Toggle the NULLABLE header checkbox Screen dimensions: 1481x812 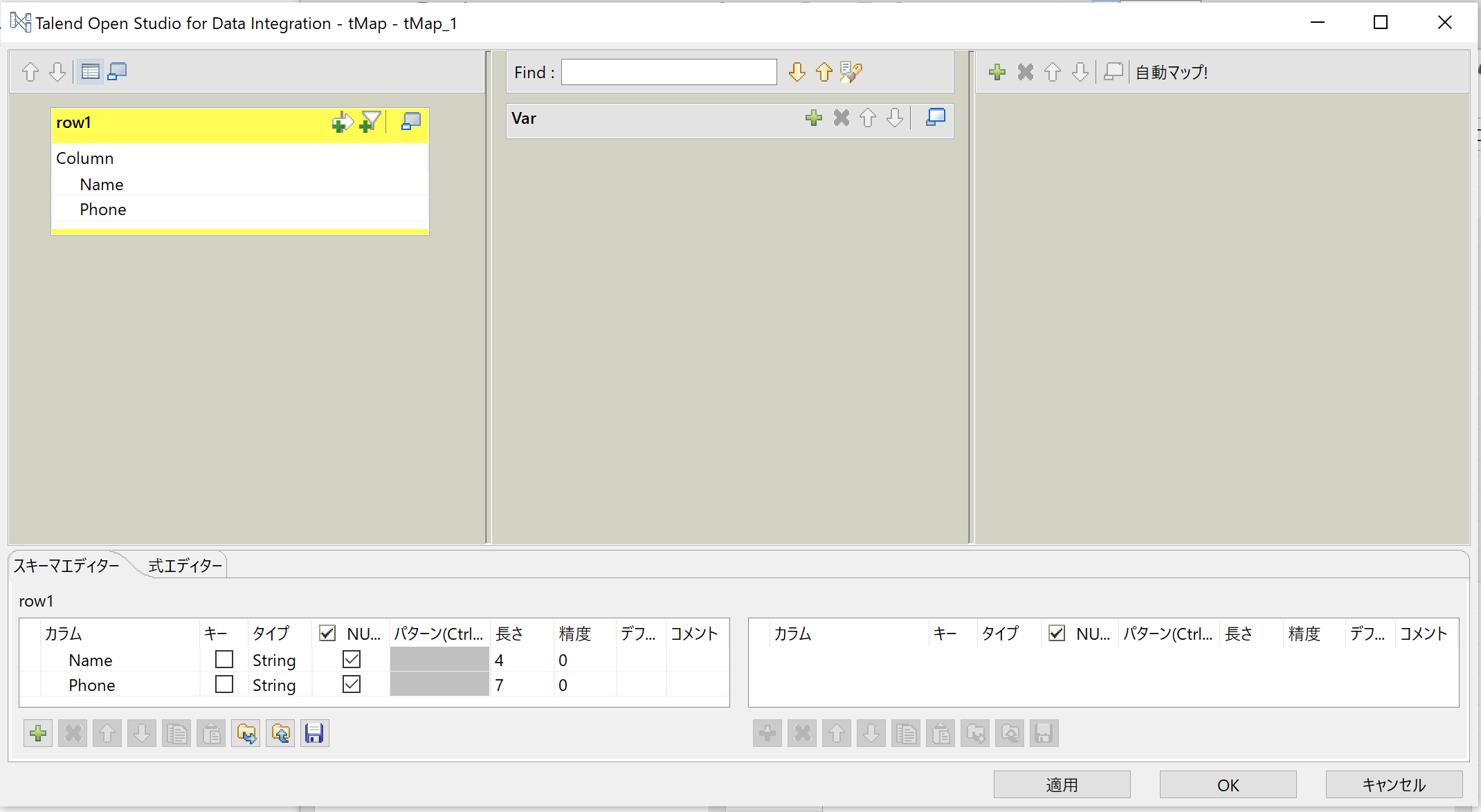327,633
